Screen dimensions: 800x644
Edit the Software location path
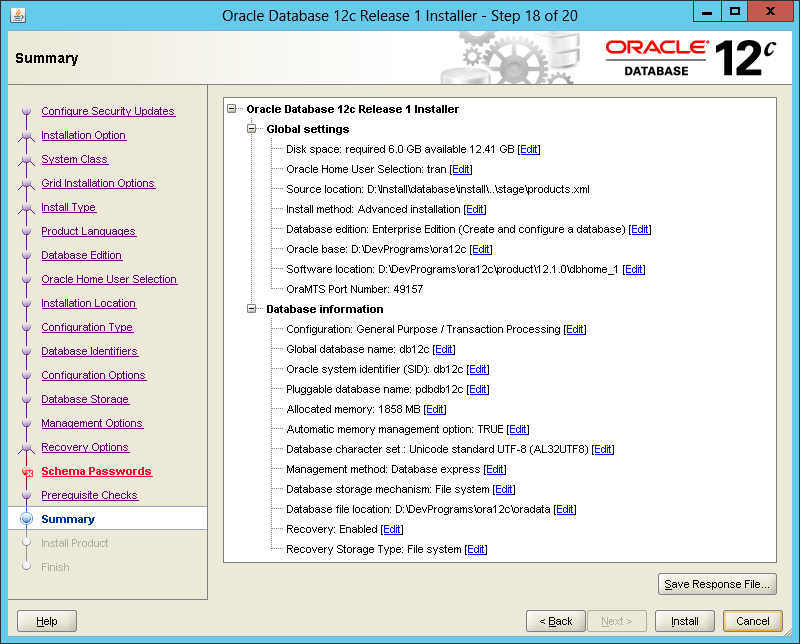pos(634,269)
